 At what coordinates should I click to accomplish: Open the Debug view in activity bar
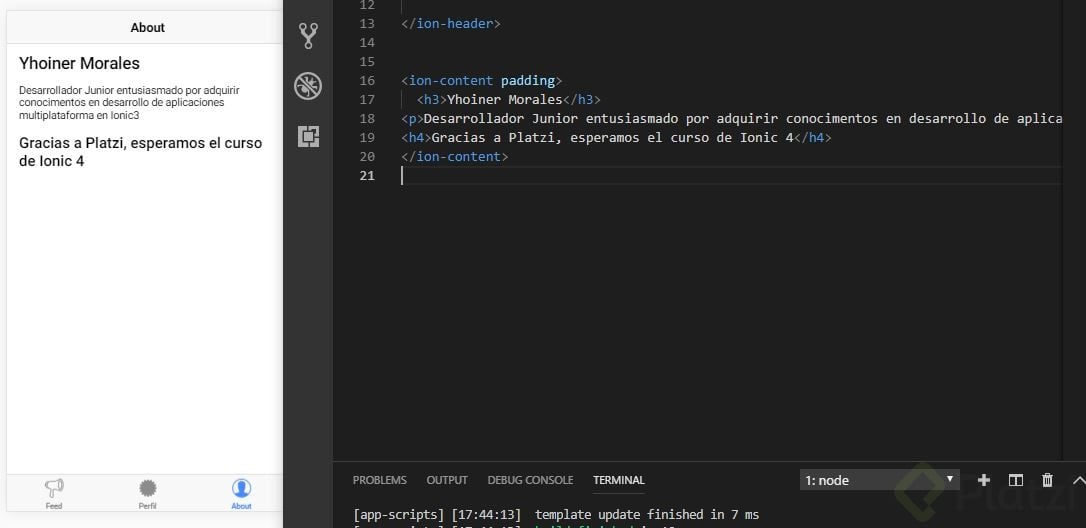[308, 86]
